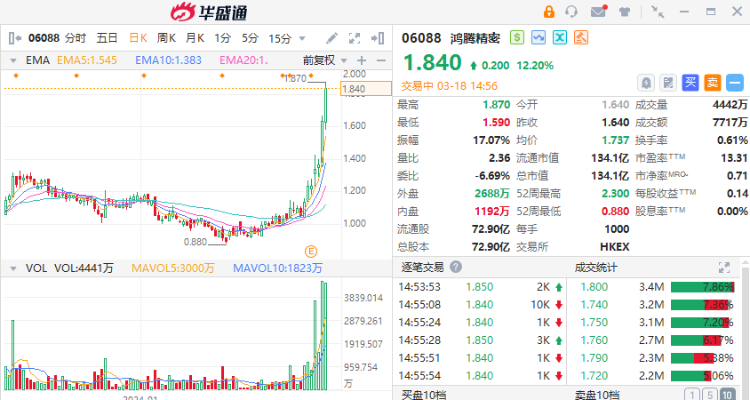The image size is (750, 400).
Task: Open the mail messages icon
Action: (598, 11)
